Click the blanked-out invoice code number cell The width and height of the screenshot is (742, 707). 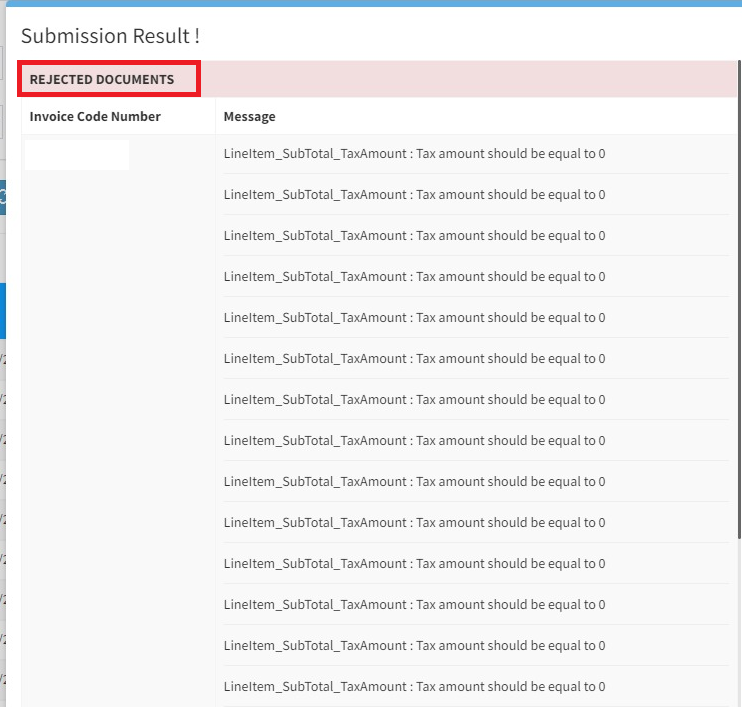click(x=77, y=155)
